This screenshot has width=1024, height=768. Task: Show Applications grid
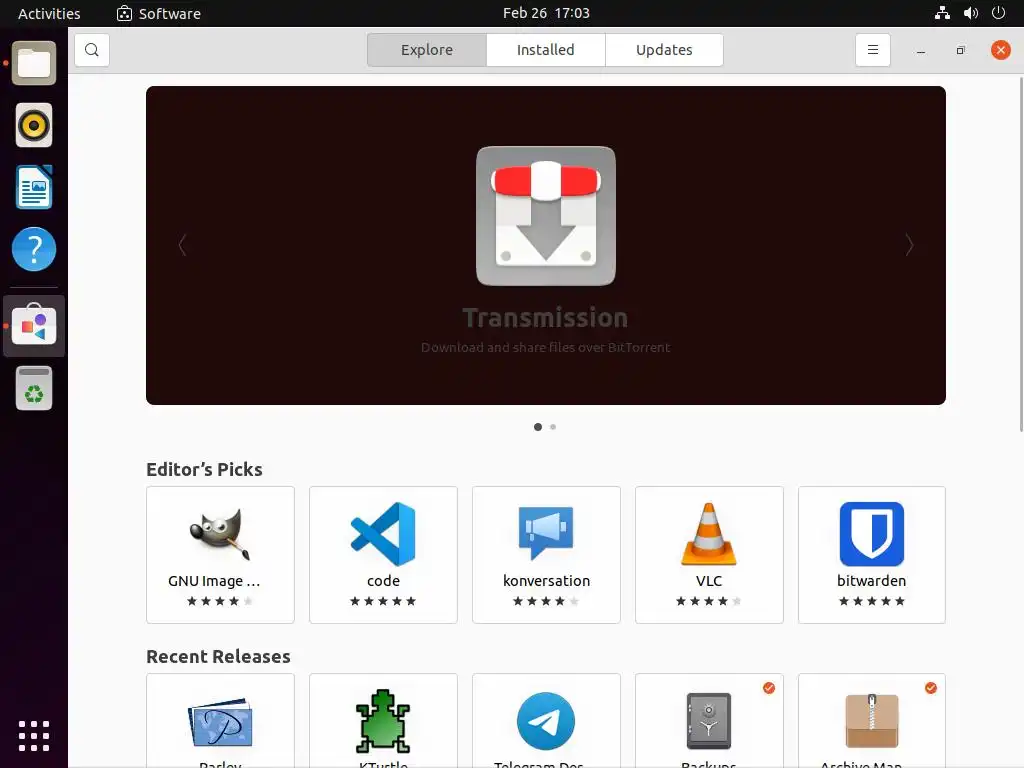[x=34, y=736]
